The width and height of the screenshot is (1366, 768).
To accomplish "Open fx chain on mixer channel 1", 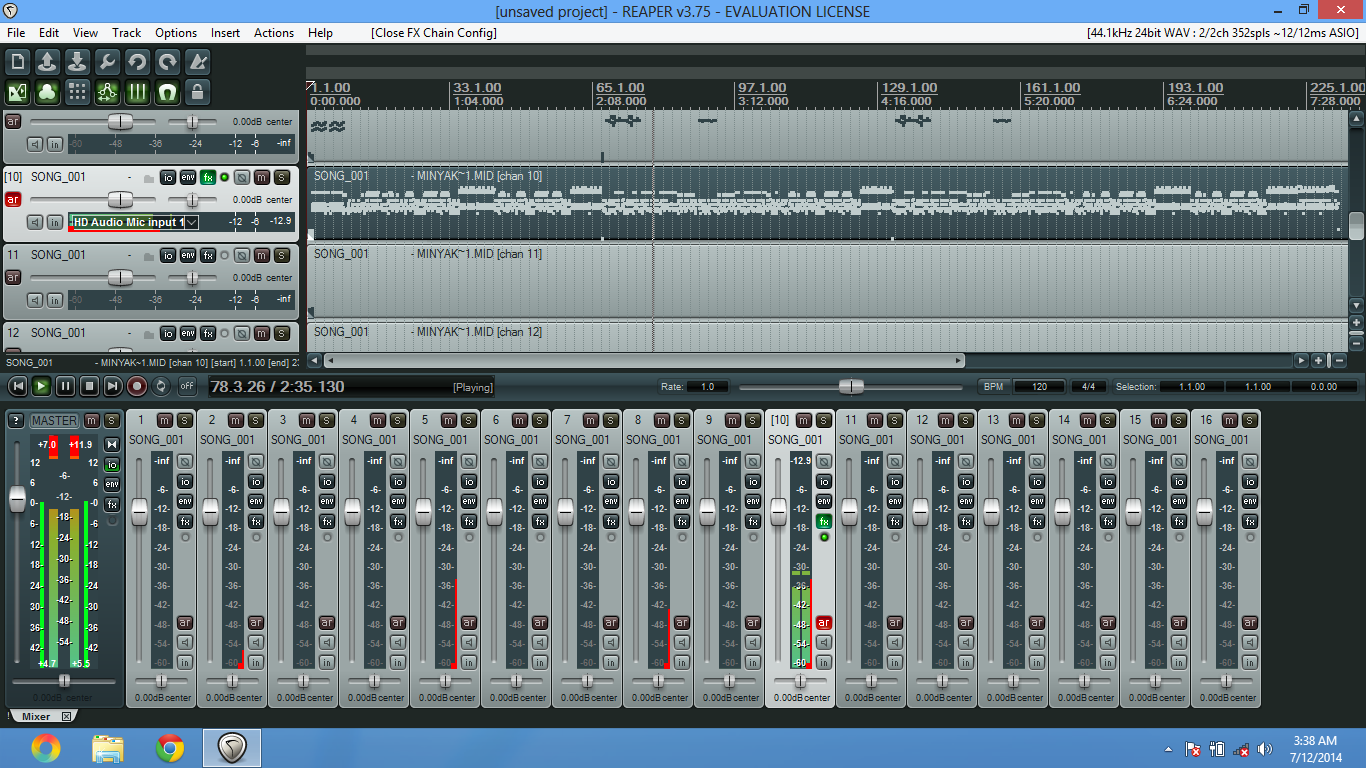I will 185,521.
